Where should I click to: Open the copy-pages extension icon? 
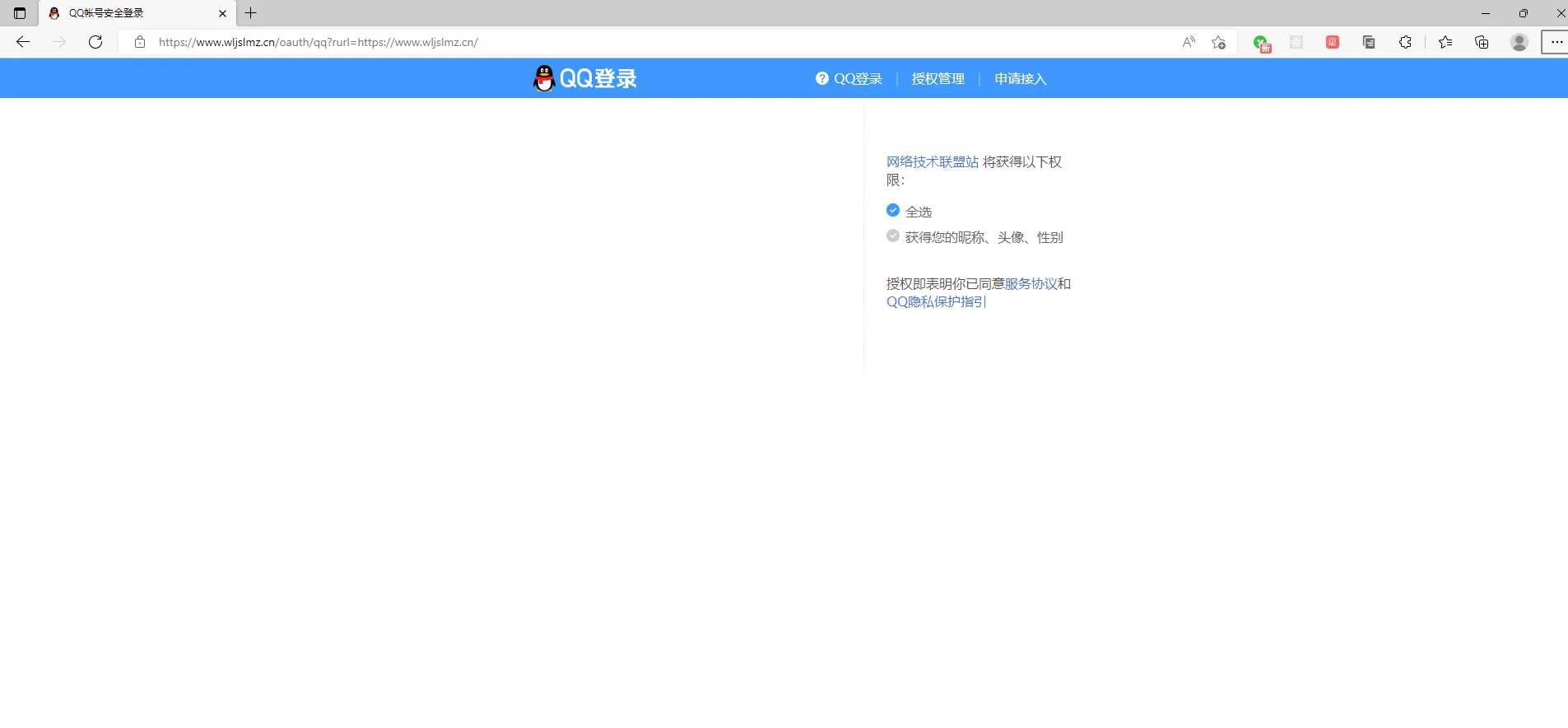(1369, 42)
